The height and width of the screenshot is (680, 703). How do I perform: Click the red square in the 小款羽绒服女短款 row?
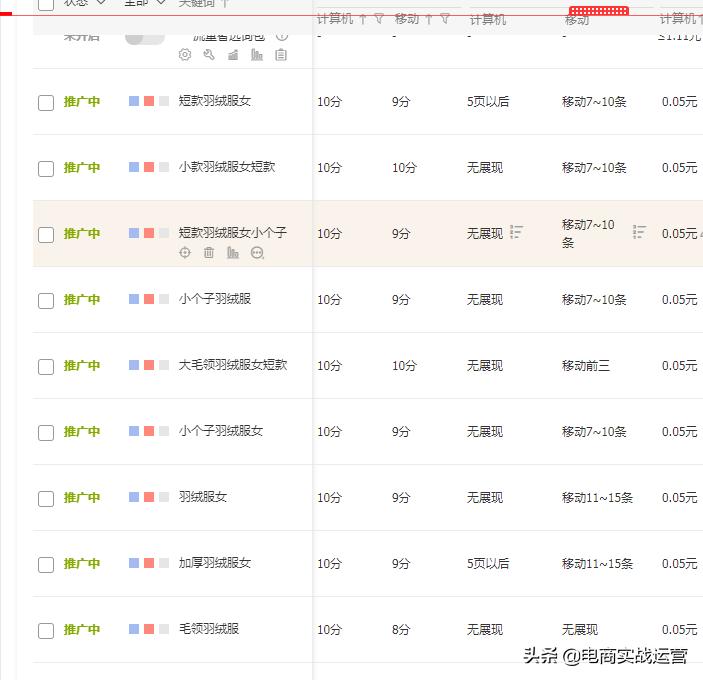(149, 167)
